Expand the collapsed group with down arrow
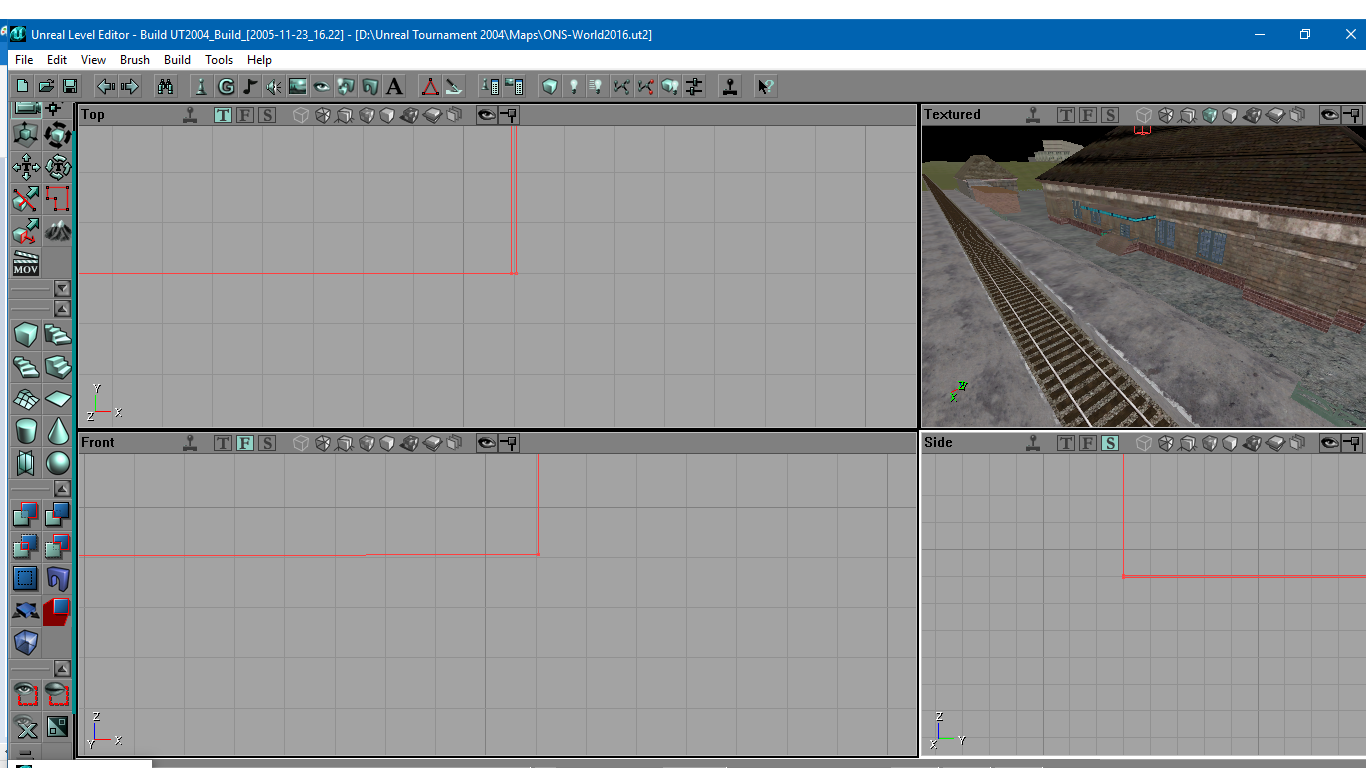Screen dimensions: 1366x768 click(x=62, y=288)
